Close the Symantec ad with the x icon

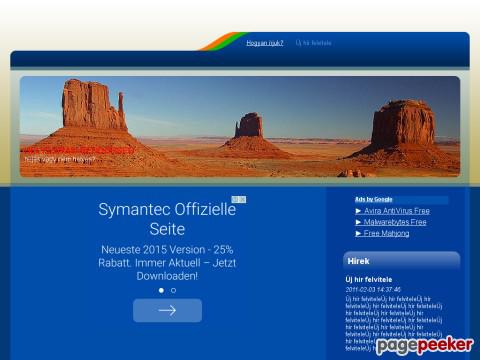[x=243, y=199]
